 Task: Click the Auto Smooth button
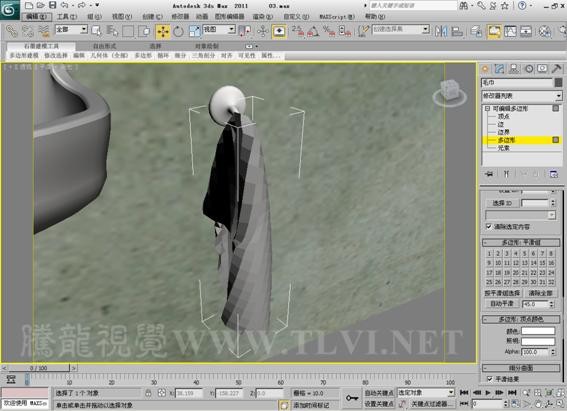point(502,304)
